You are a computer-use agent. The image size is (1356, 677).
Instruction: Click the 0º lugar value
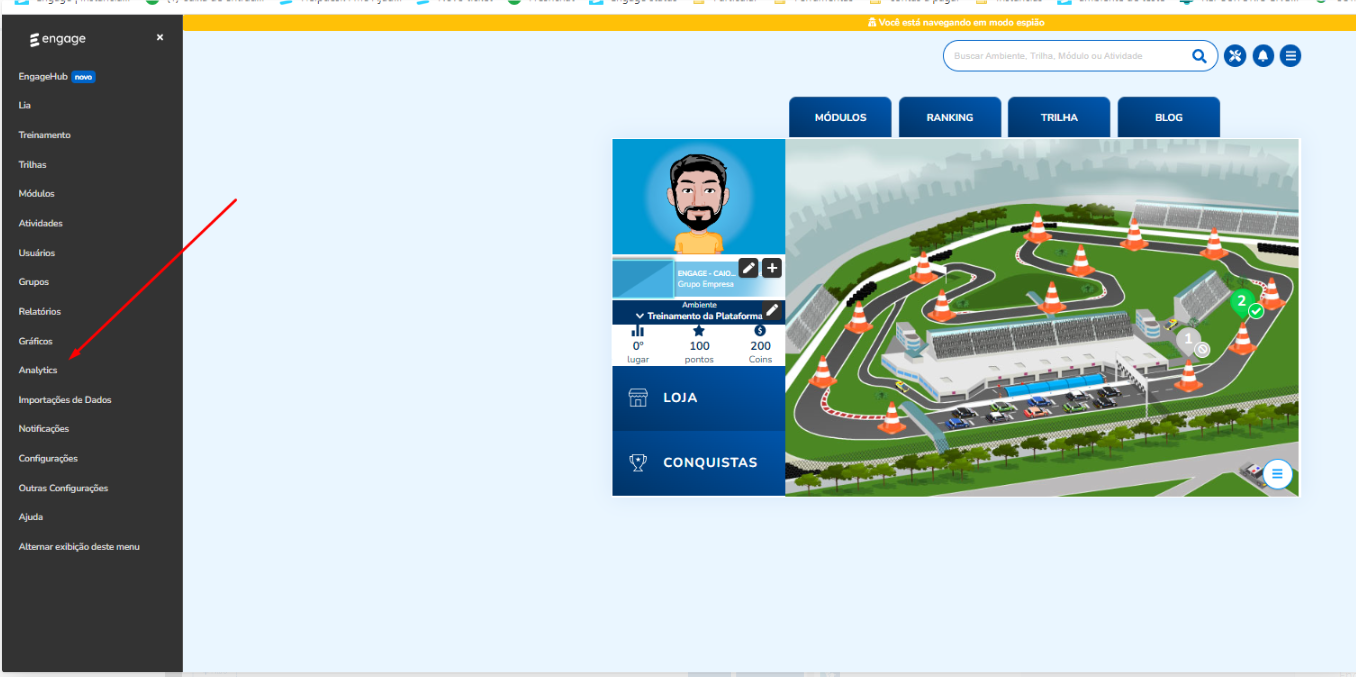(638, 346)
